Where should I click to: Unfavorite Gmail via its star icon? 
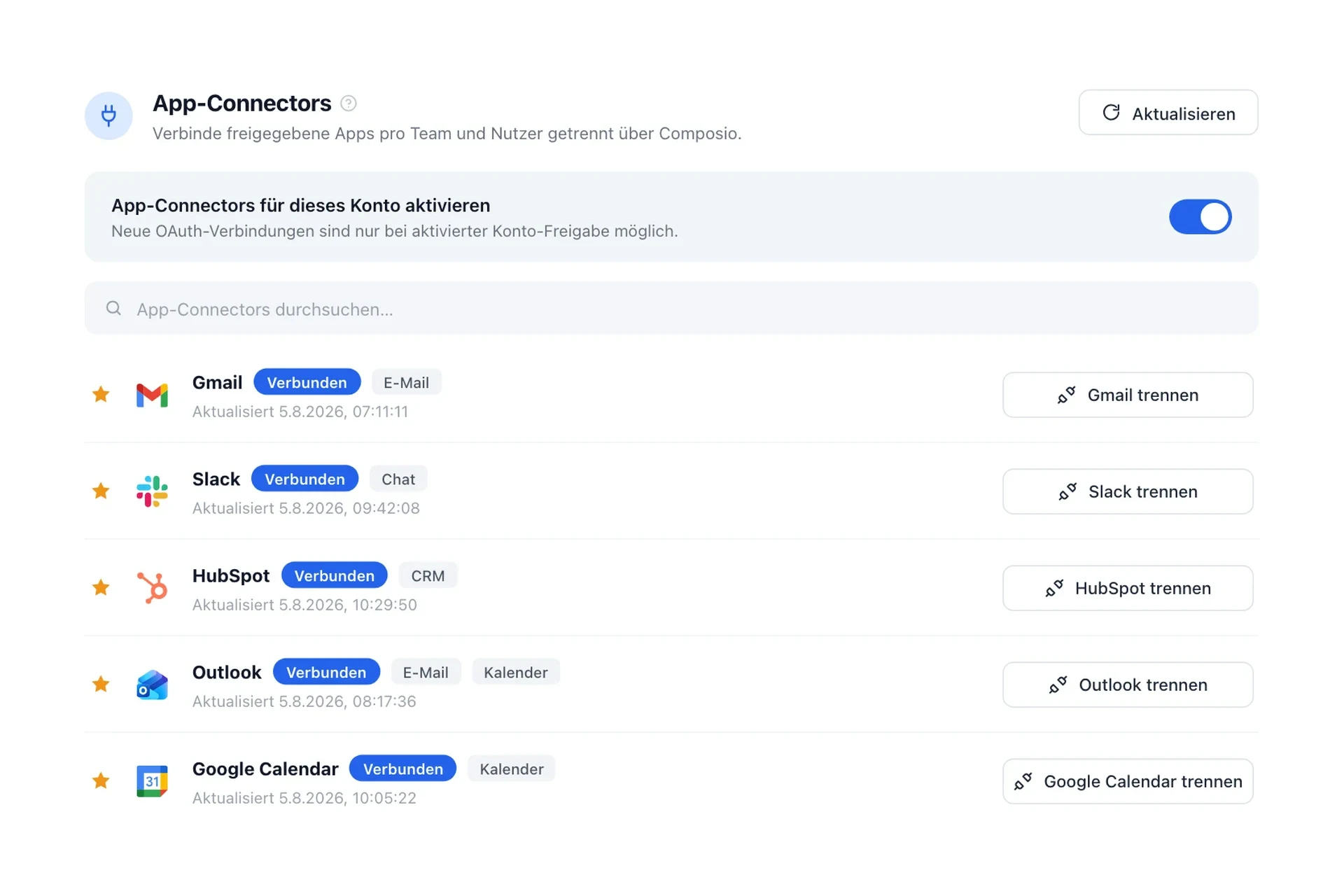click(x=101, y=395)
